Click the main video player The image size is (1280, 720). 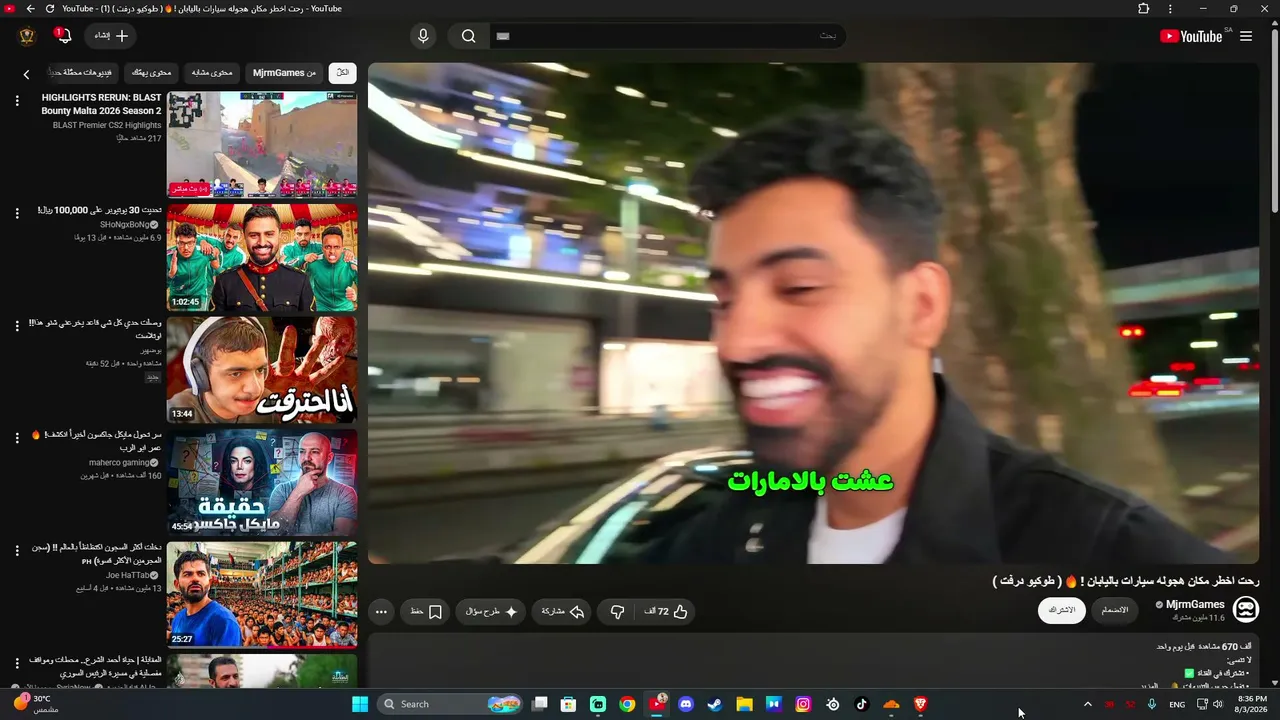click(x=813, y=313)
